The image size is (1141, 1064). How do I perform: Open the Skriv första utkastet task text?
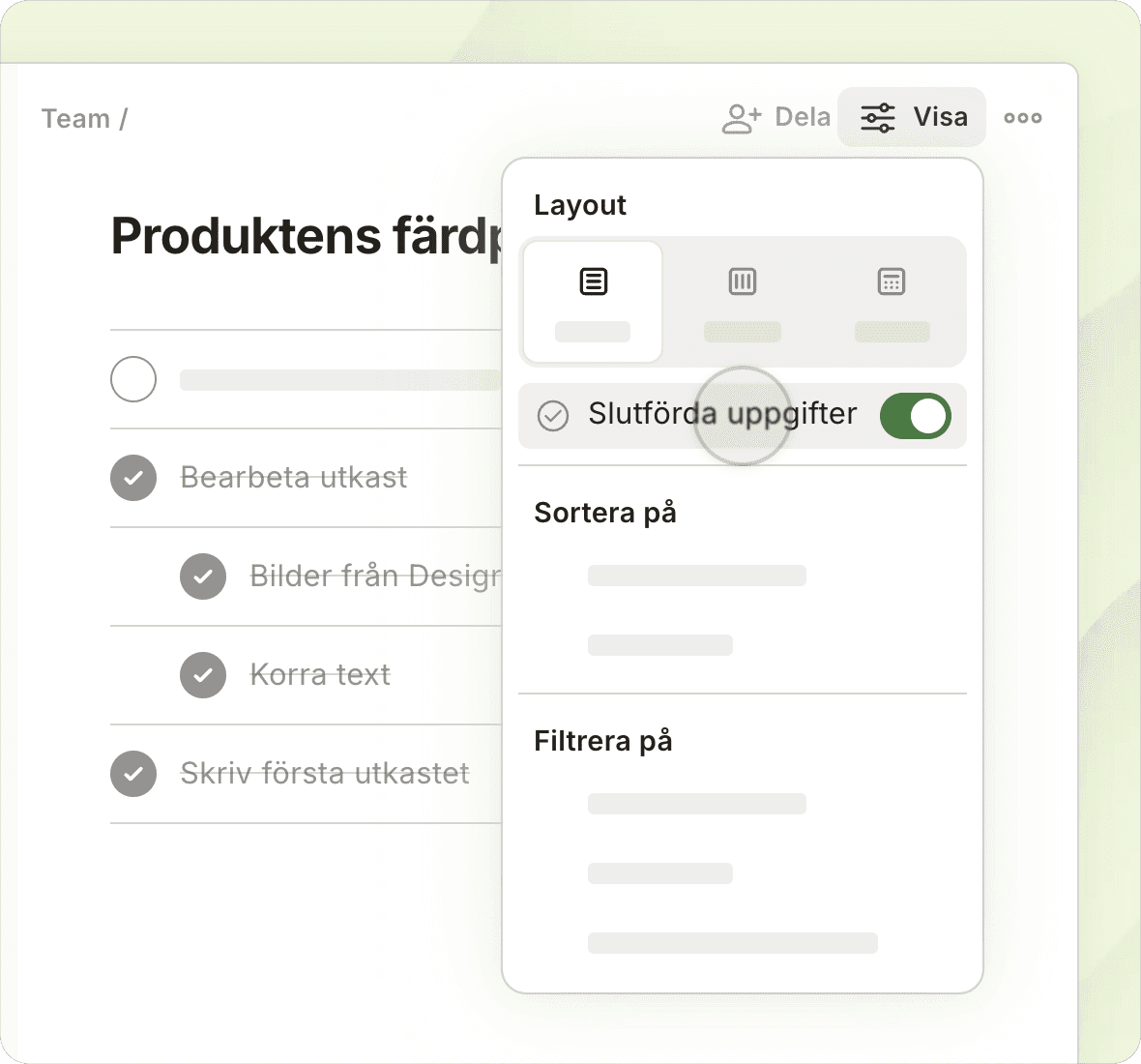(x=325, y=774)
